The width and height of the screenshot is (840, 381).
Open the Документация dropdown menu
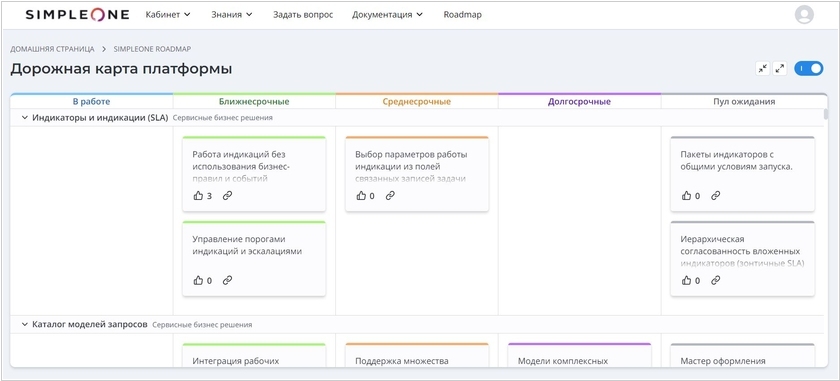coord(387,15)
